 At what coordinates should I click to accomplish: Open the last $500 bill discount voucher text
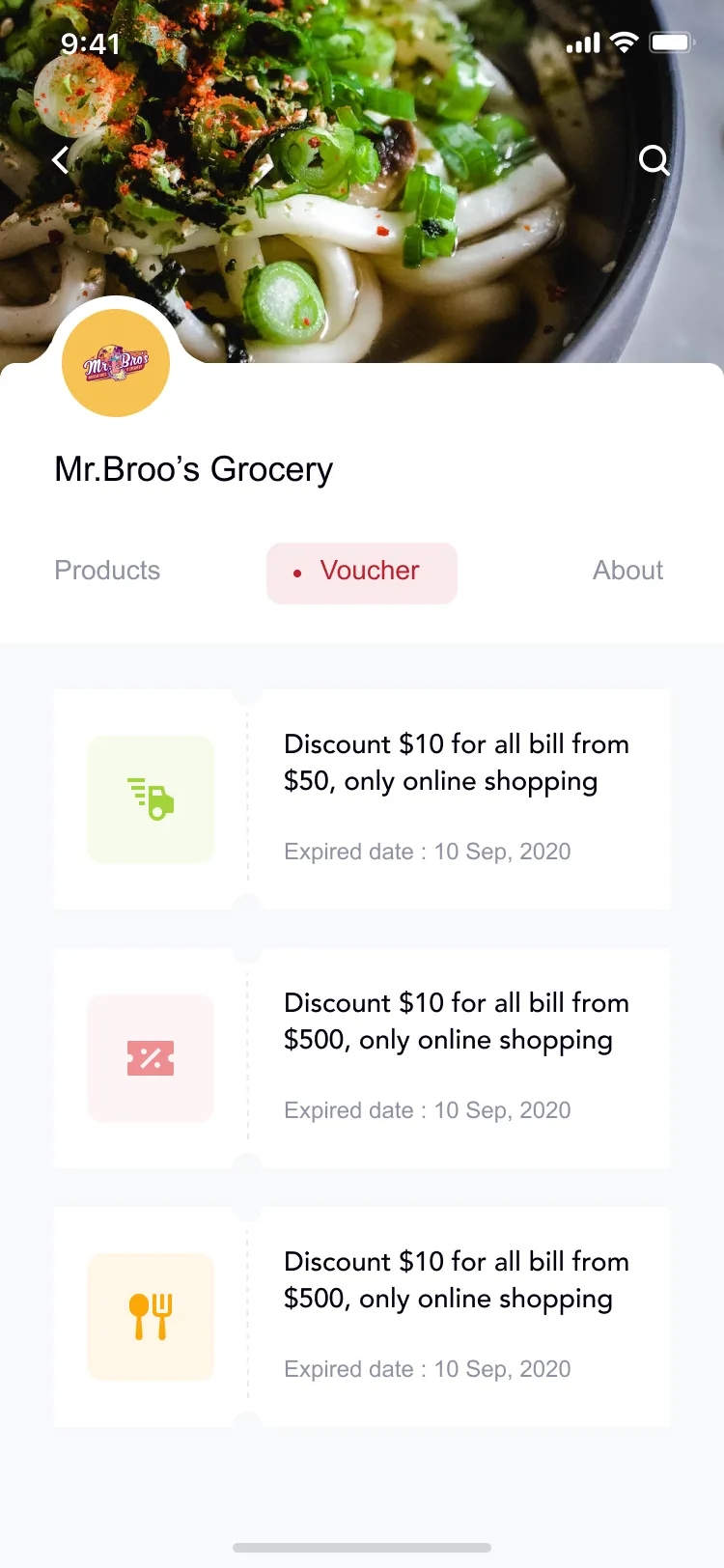(457, 1280)
